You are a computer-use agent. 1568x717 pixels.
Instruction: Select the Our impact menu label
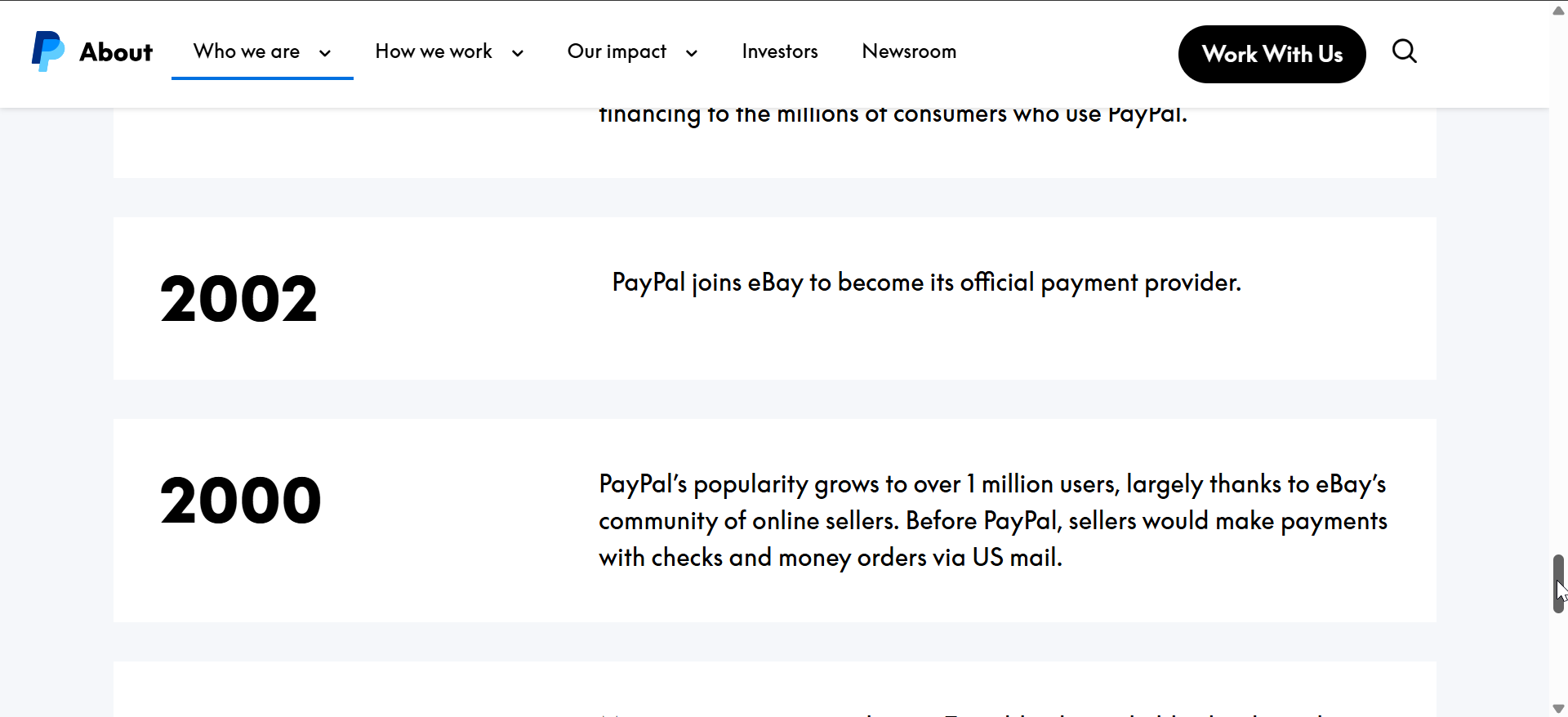(x=617, y=51)
